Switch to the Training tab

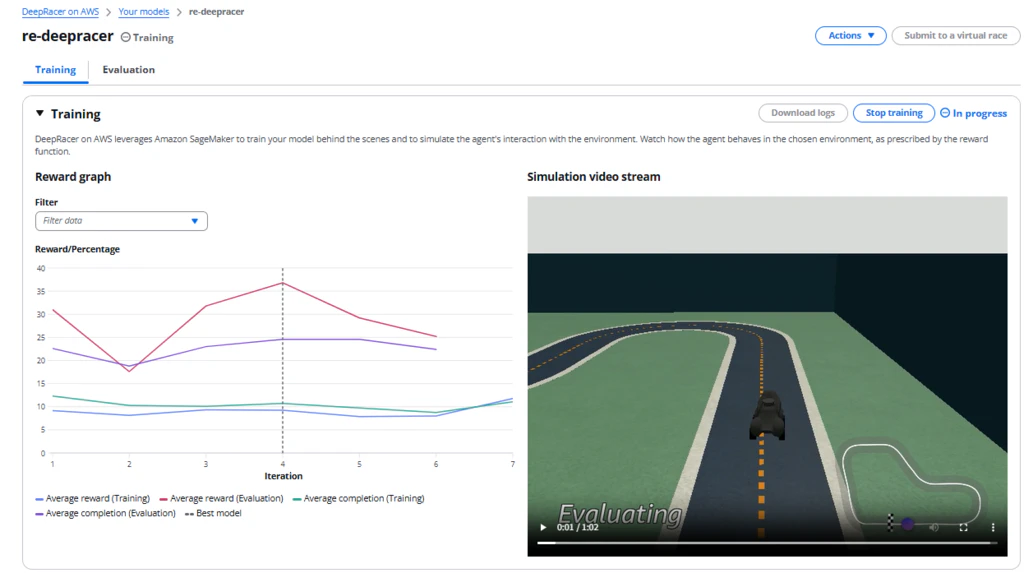point(56,70)
